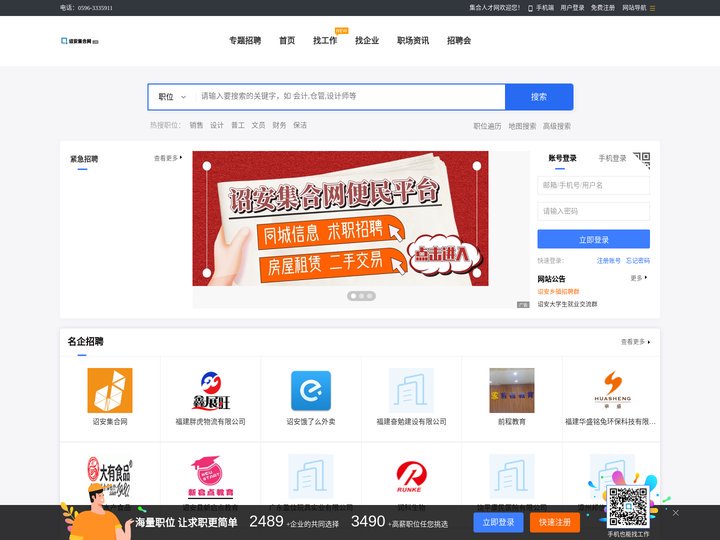Click the site logo in header

[79, 41]
